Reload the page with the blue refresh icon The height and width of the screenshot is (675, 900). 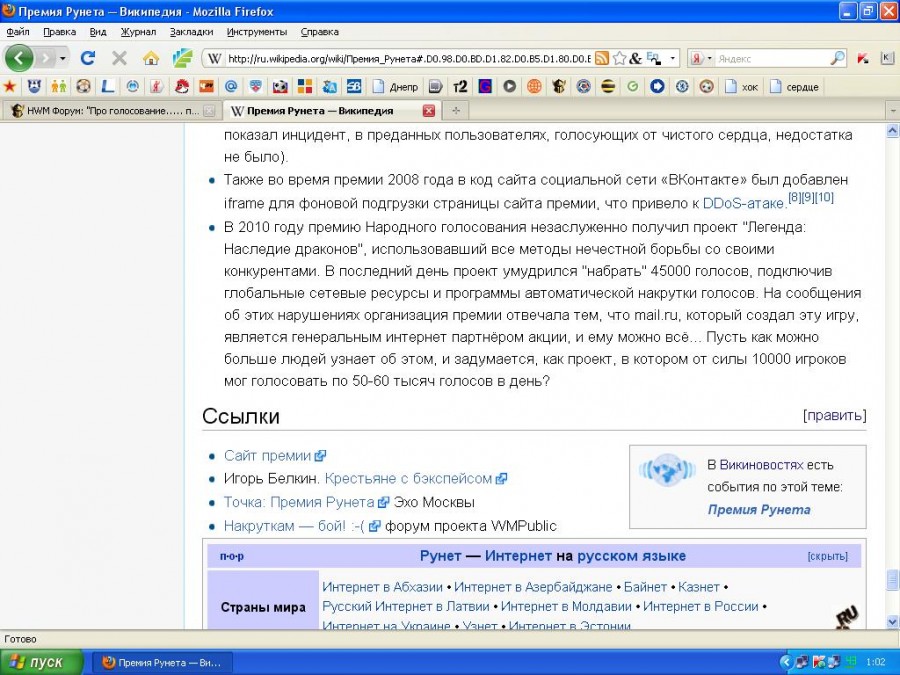coord(88,58)
